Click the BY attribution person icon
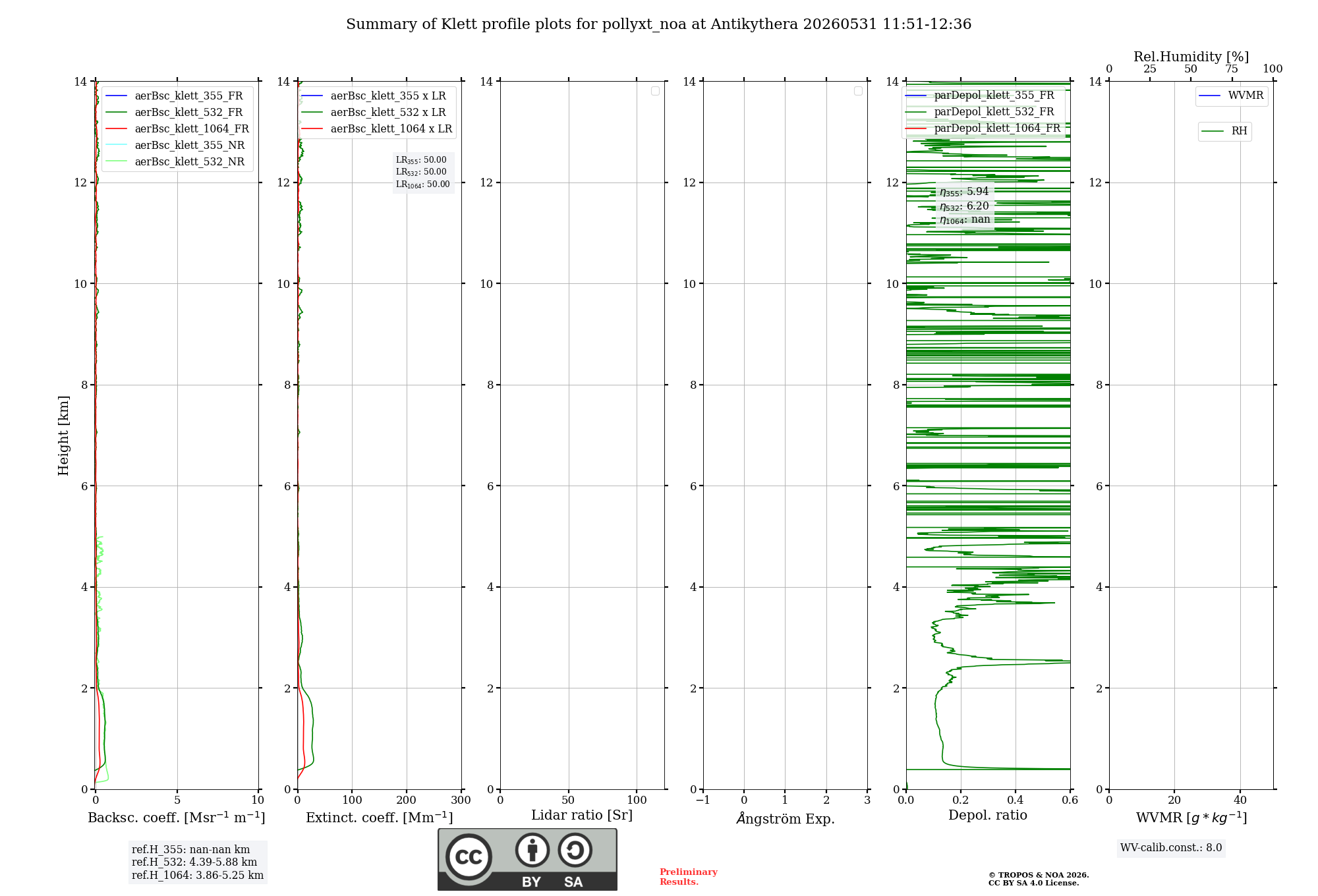 532,850
